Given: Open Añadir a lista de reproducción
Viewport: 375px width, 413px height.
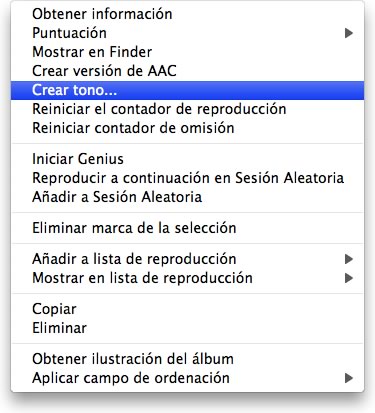Looking at the screenshot, I should point(187,259).
